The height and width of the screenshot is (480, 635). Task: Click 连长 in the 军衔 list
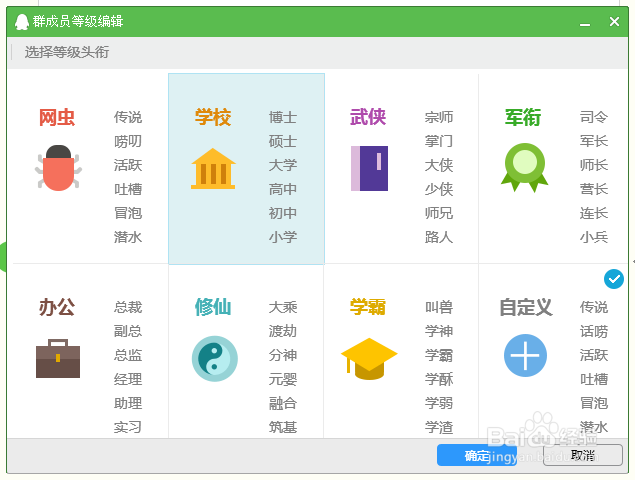pos(594,213)
